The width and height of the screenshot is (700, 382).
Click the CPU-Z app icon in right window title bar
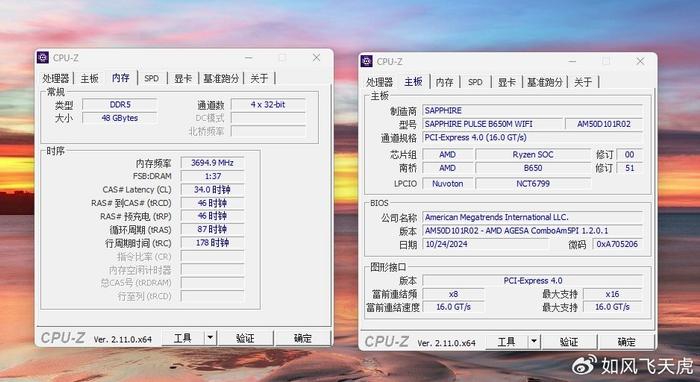(x=367, y=61)
